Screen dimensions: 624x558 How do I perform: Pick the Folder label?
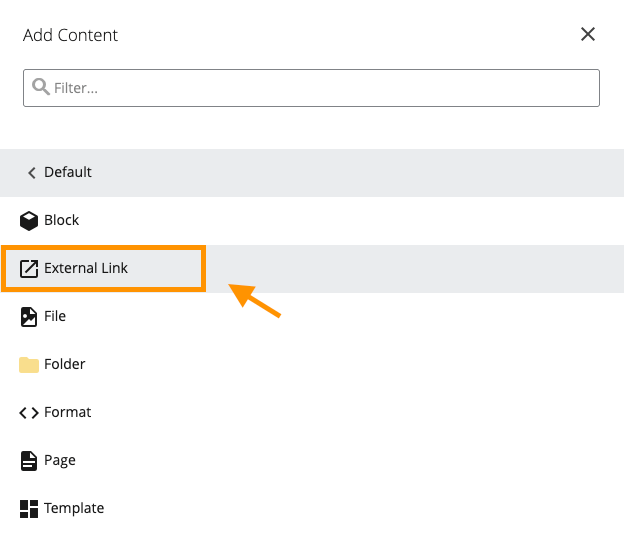pos(65,364)
